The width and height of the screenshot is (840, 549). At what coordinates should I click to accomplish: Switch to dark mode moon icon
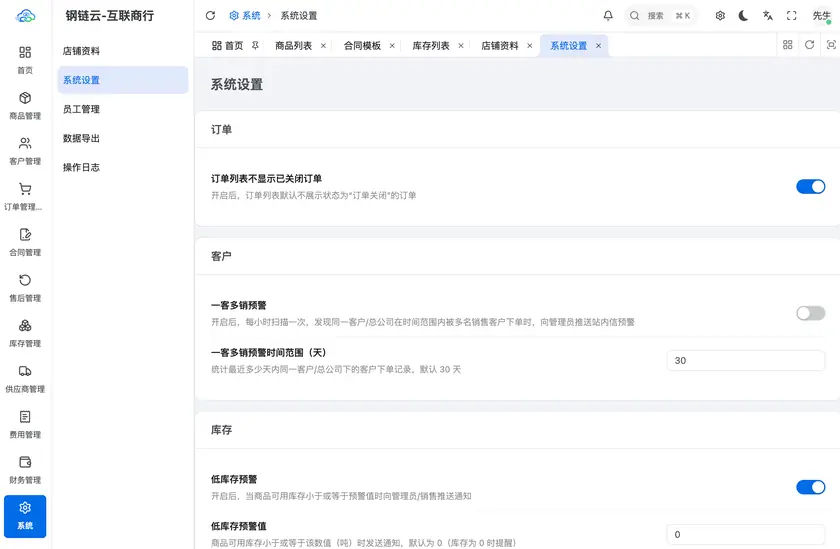744,16
